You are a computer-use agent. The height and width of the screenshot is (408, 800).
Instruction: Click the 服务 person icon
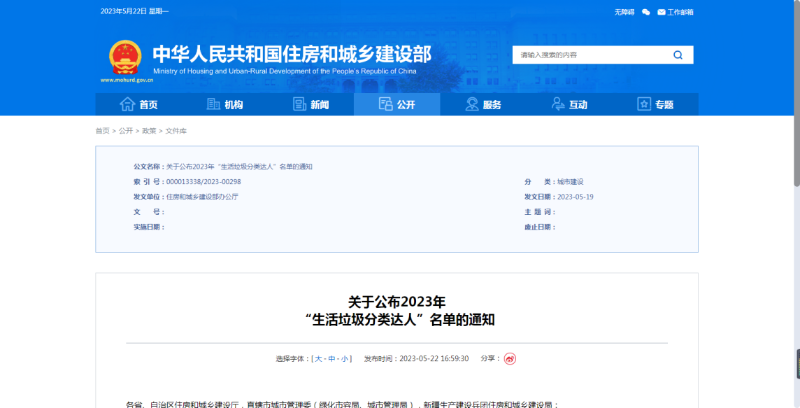(472, 105)
